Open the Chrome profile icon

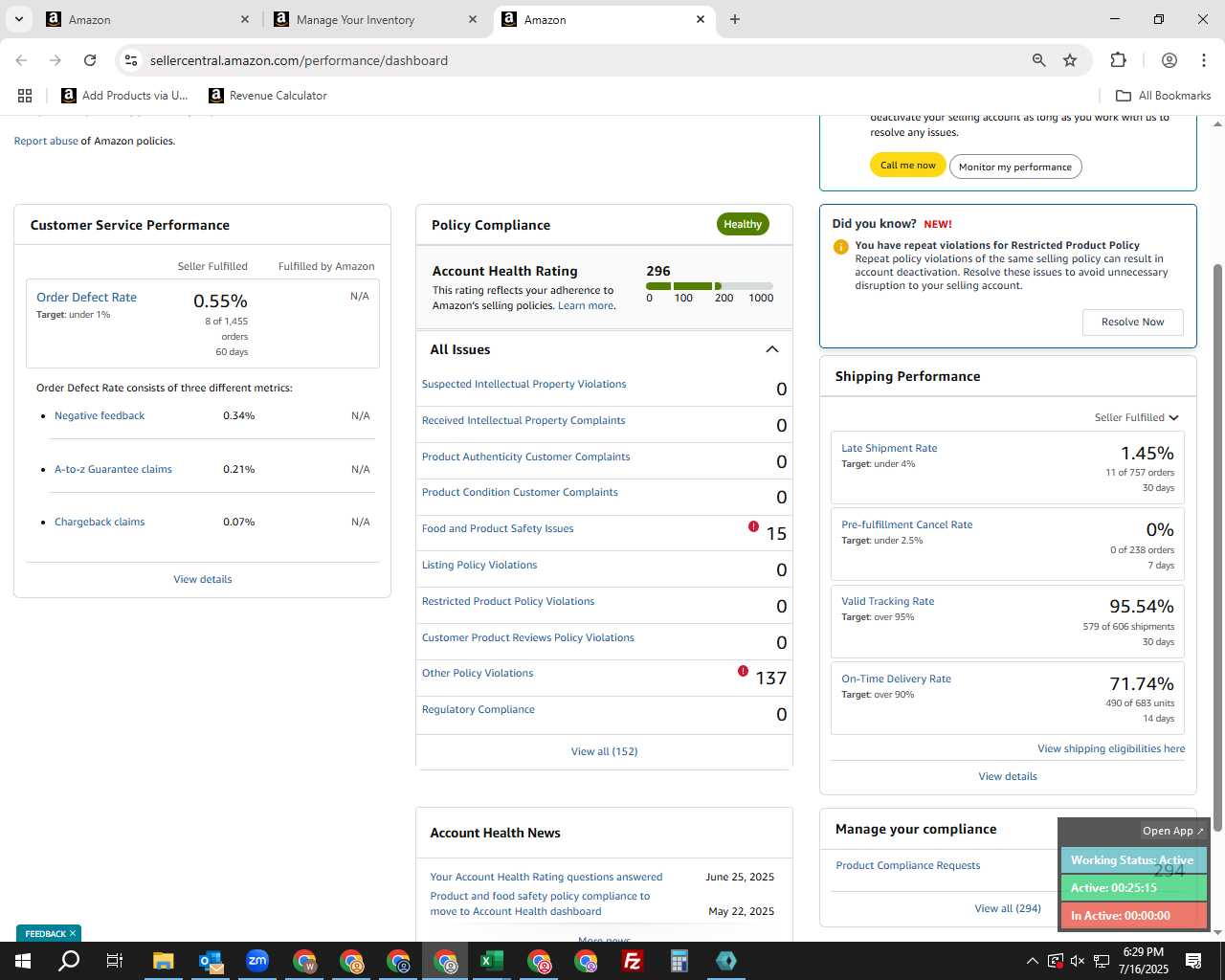coord(1169,60)
